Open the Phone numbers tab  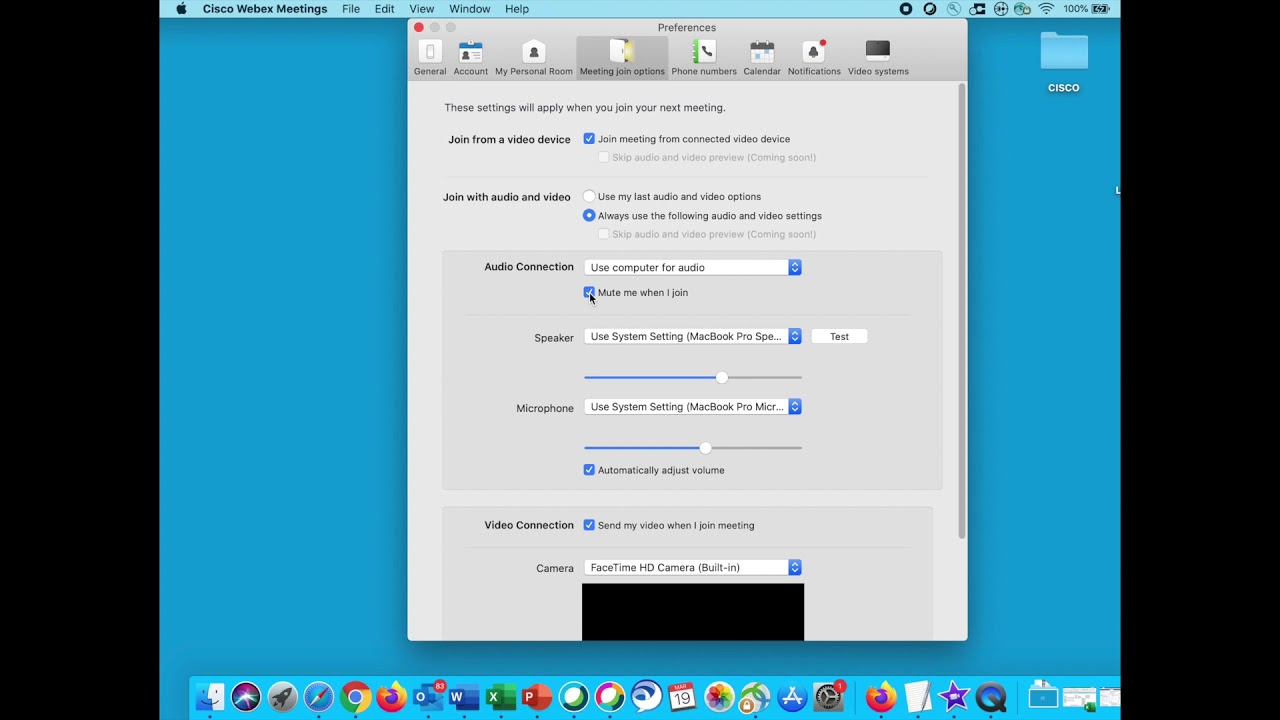pyautogui.click(x=704, y=58)
